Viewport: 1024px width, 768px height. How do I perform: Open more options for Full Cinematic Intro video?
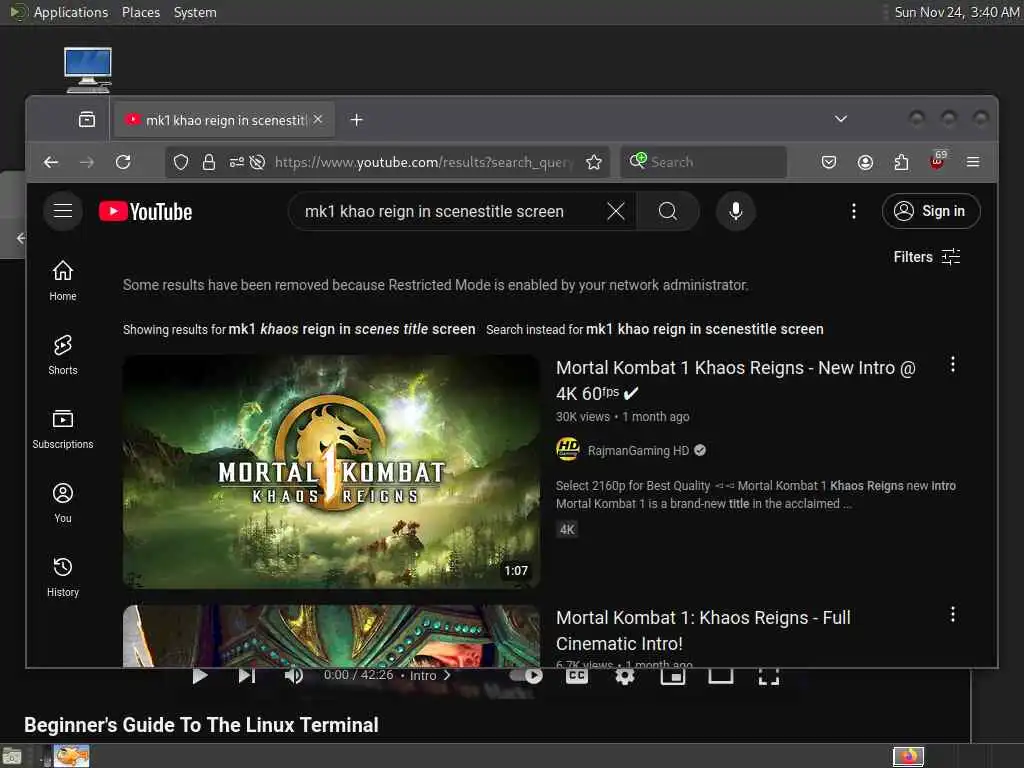pyautogui.click(x=953, y=614)
